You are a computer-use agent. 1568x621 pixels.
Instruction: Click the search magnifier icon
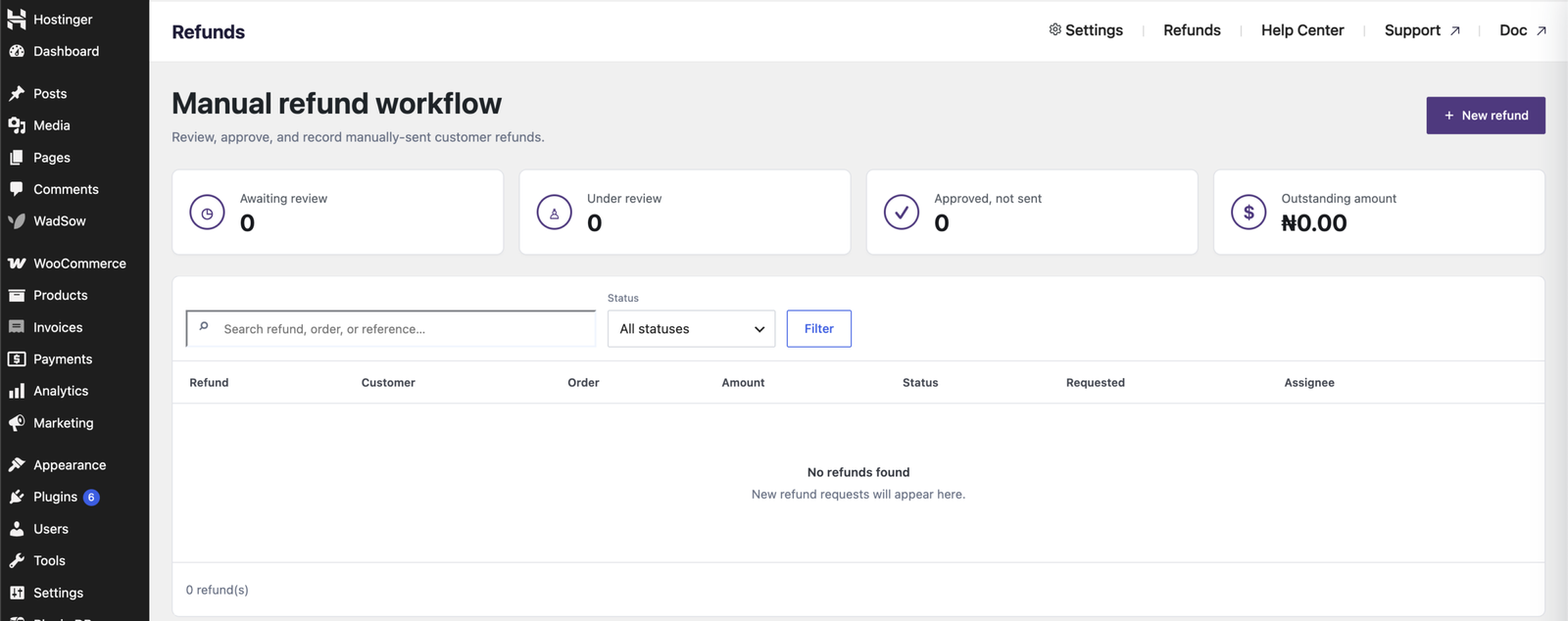tap(204, 327)
